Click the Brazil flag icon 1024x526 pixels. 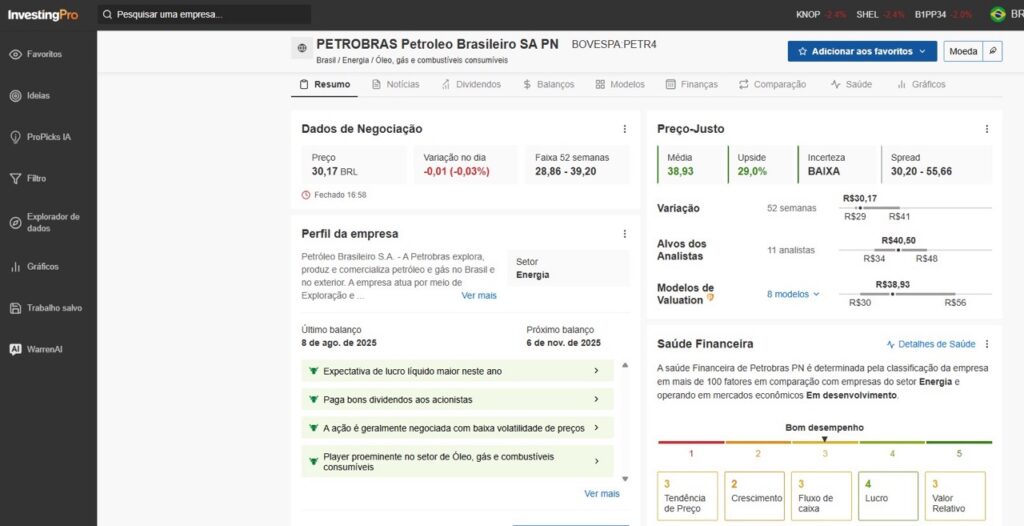coord(997,14)
